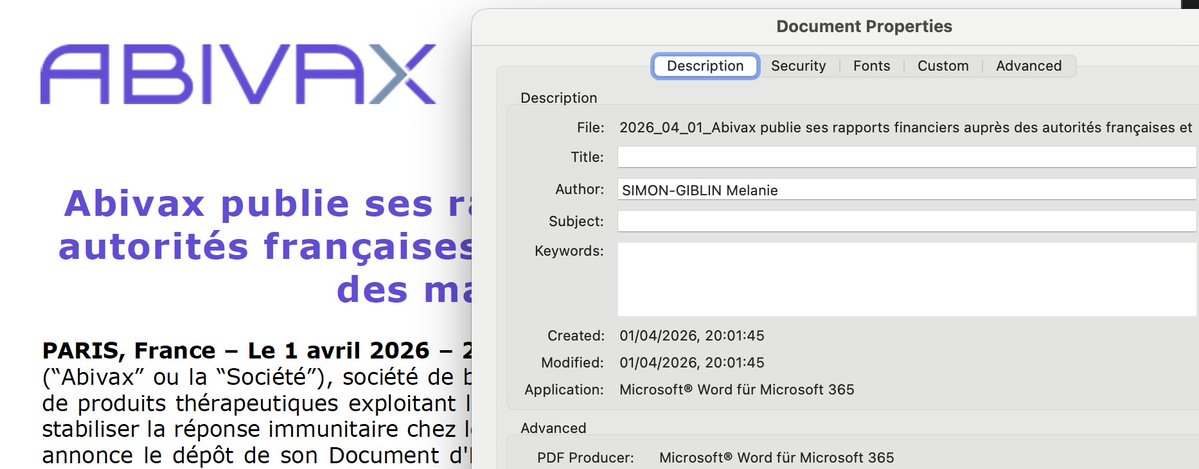Click into the Keywords text area
The image size is (1199, 469).
point(908,279)
